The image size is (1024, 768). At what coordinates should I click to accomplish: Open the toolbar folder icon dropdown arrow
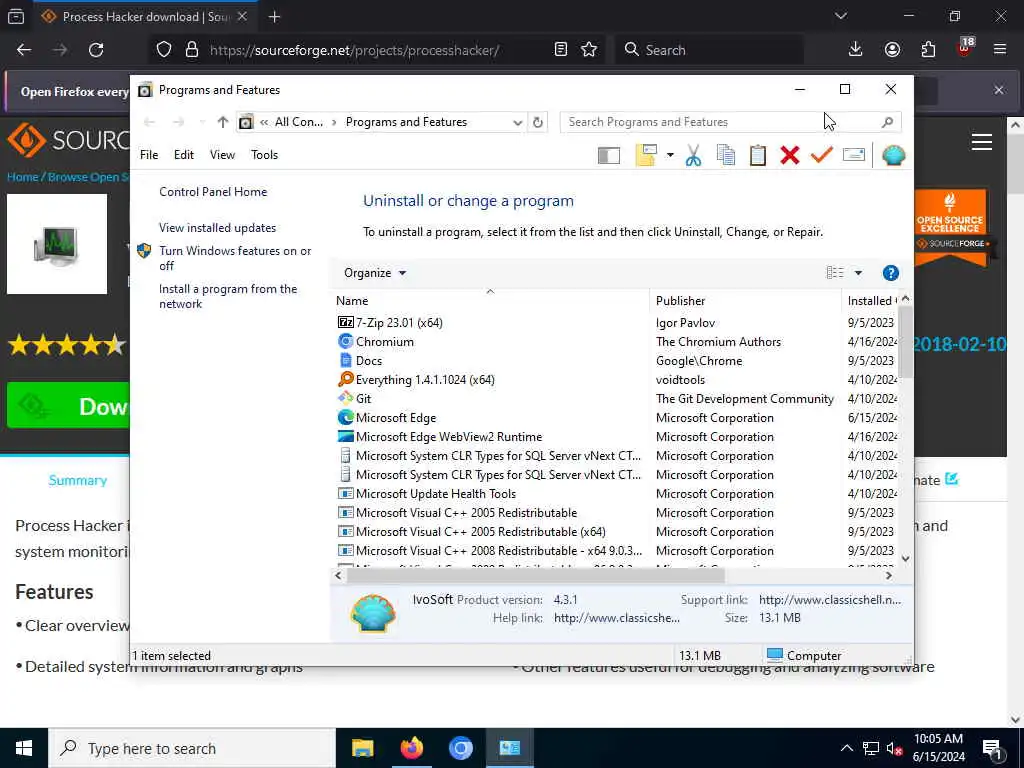coord(670,155)
